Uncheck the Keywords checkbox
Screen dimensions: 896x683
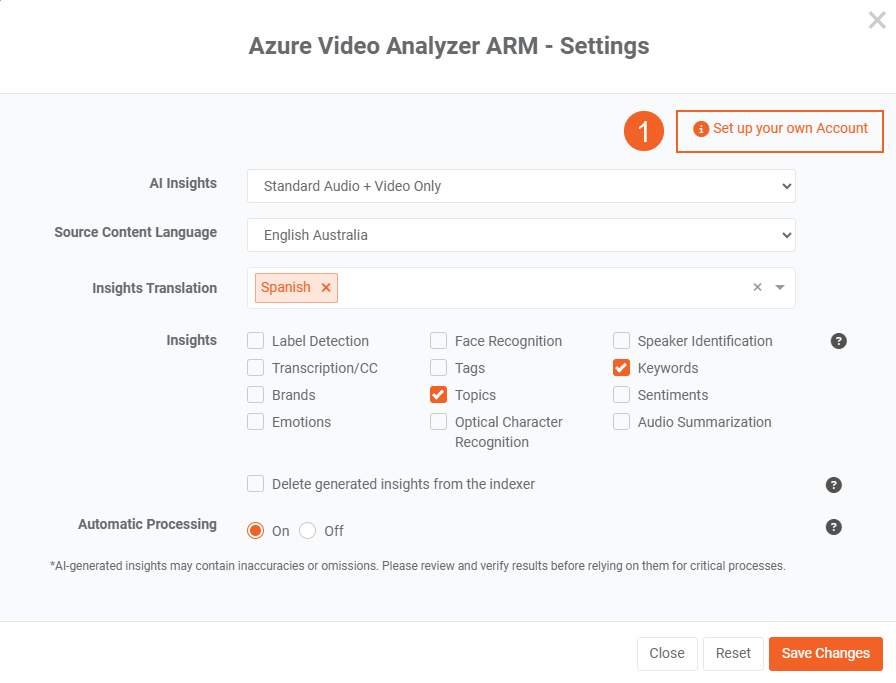pos(622,368)
